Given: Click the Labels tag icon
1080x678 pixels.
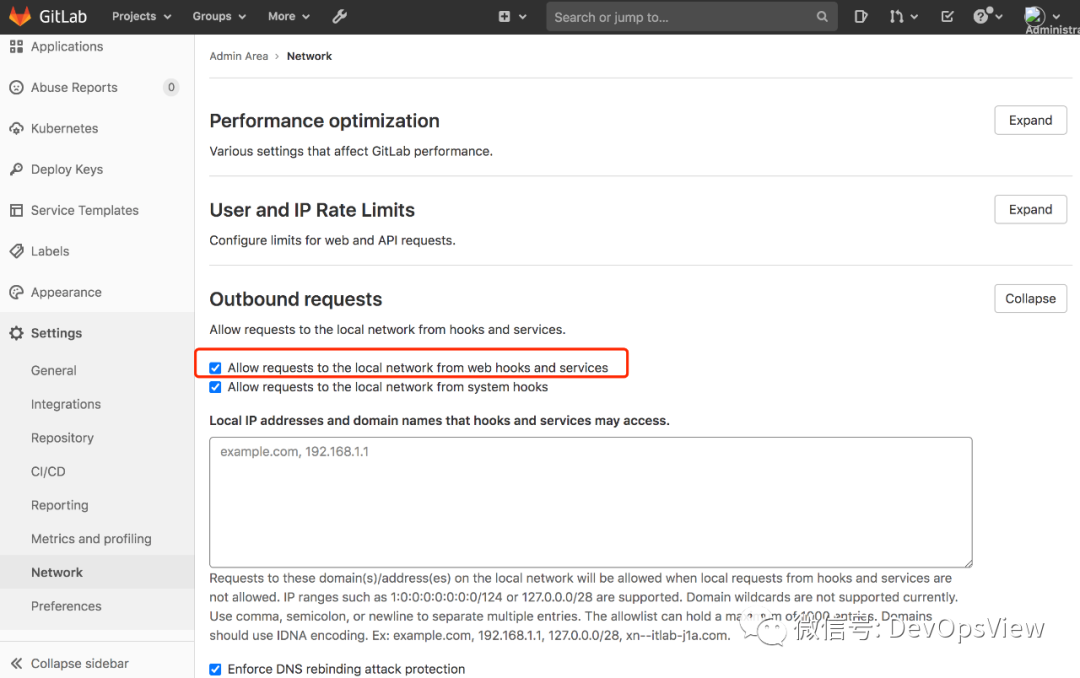Looking at the screenshot, I should click(17, 251).
